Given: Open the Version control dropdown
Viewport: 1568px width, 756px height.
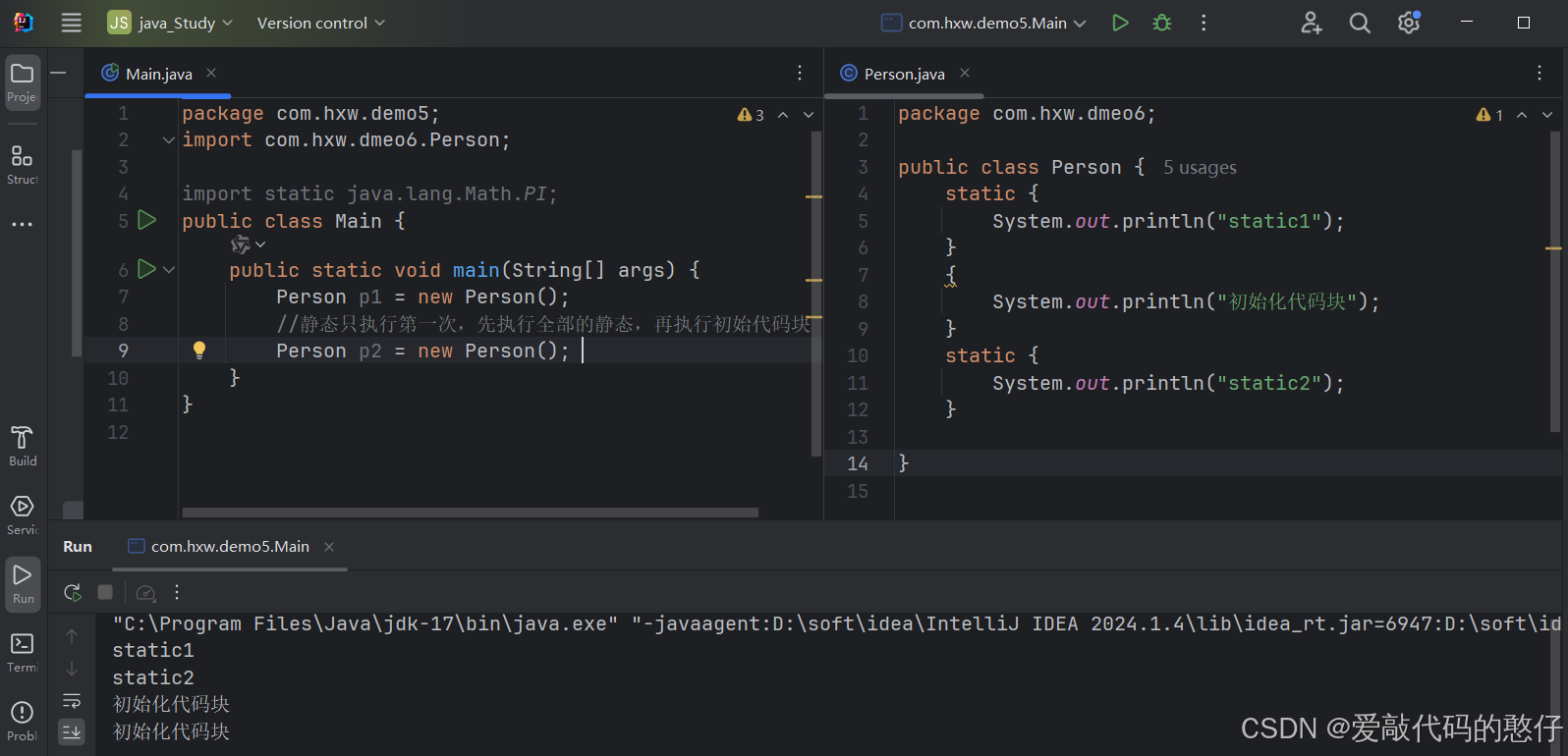Looking at the screenshot, I should [321, 23].
